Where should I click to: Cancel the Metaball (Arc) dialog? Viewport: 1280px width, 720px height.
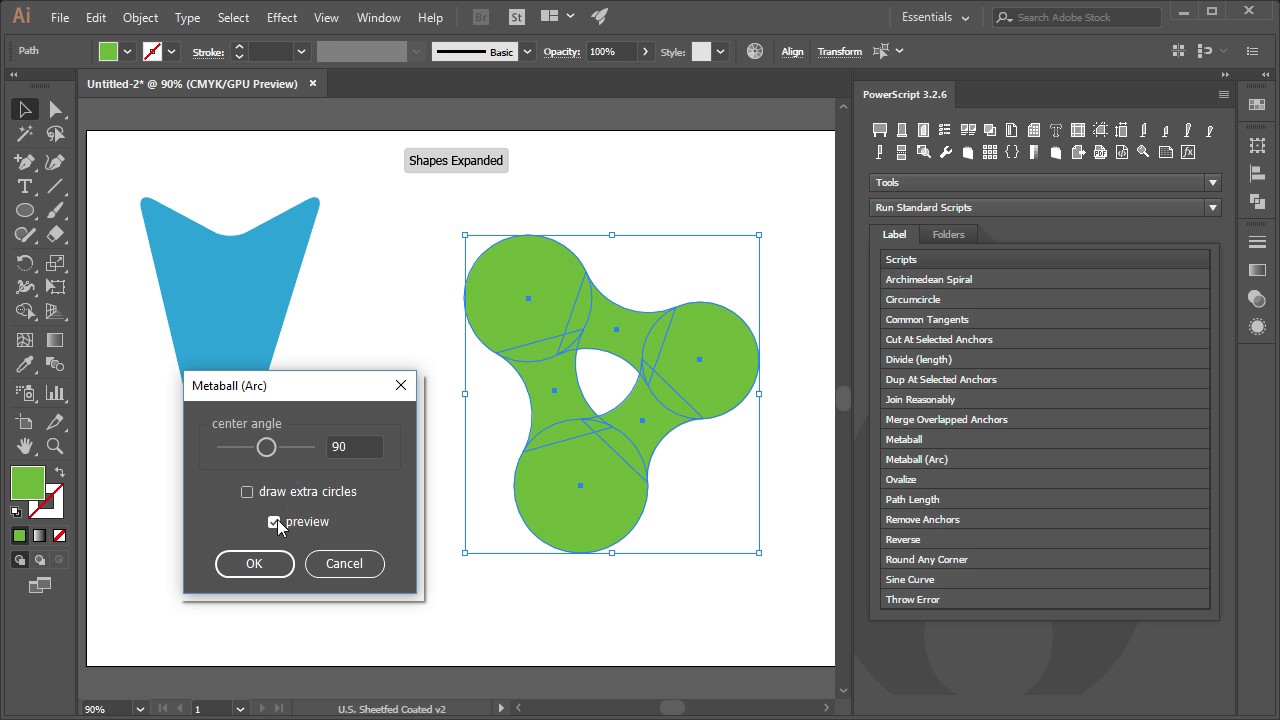[x=344, y=564]
